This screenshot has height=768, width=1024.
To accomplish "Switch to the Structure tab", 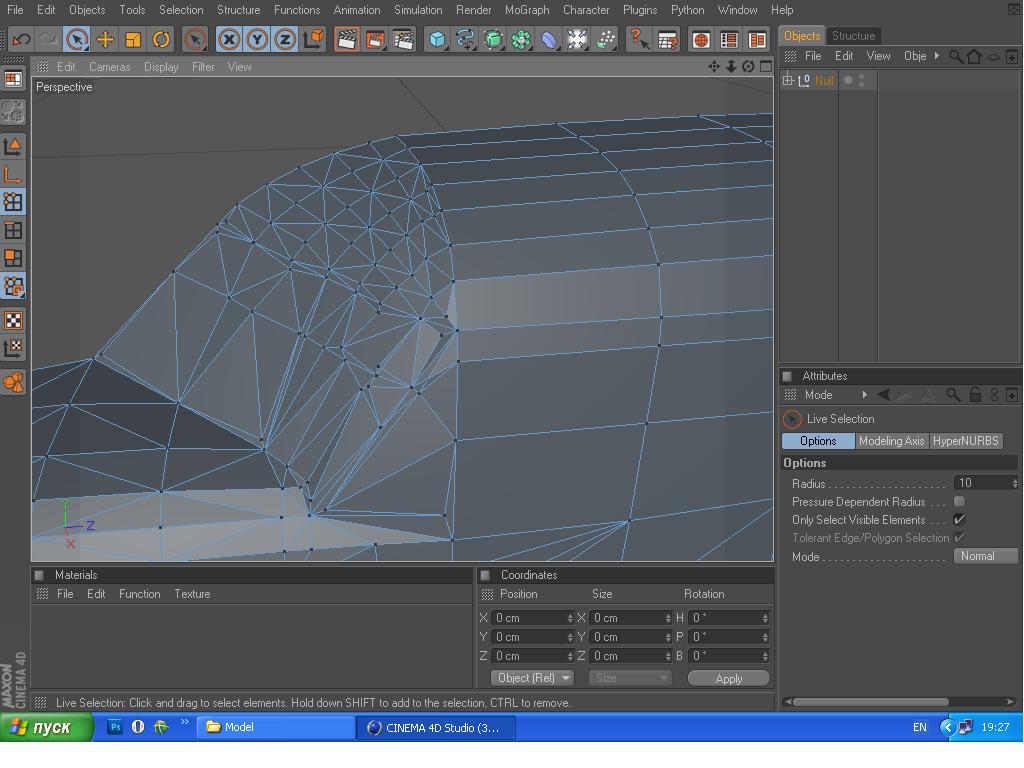I will tap(853, 35).
